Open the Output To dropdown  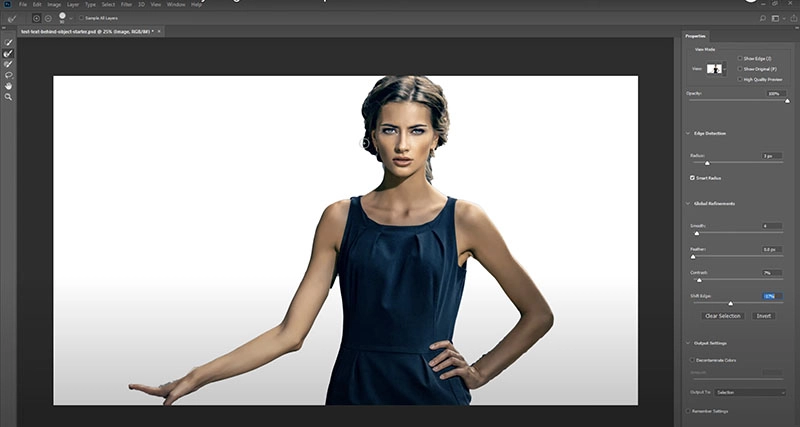click(x=750, y=392)
